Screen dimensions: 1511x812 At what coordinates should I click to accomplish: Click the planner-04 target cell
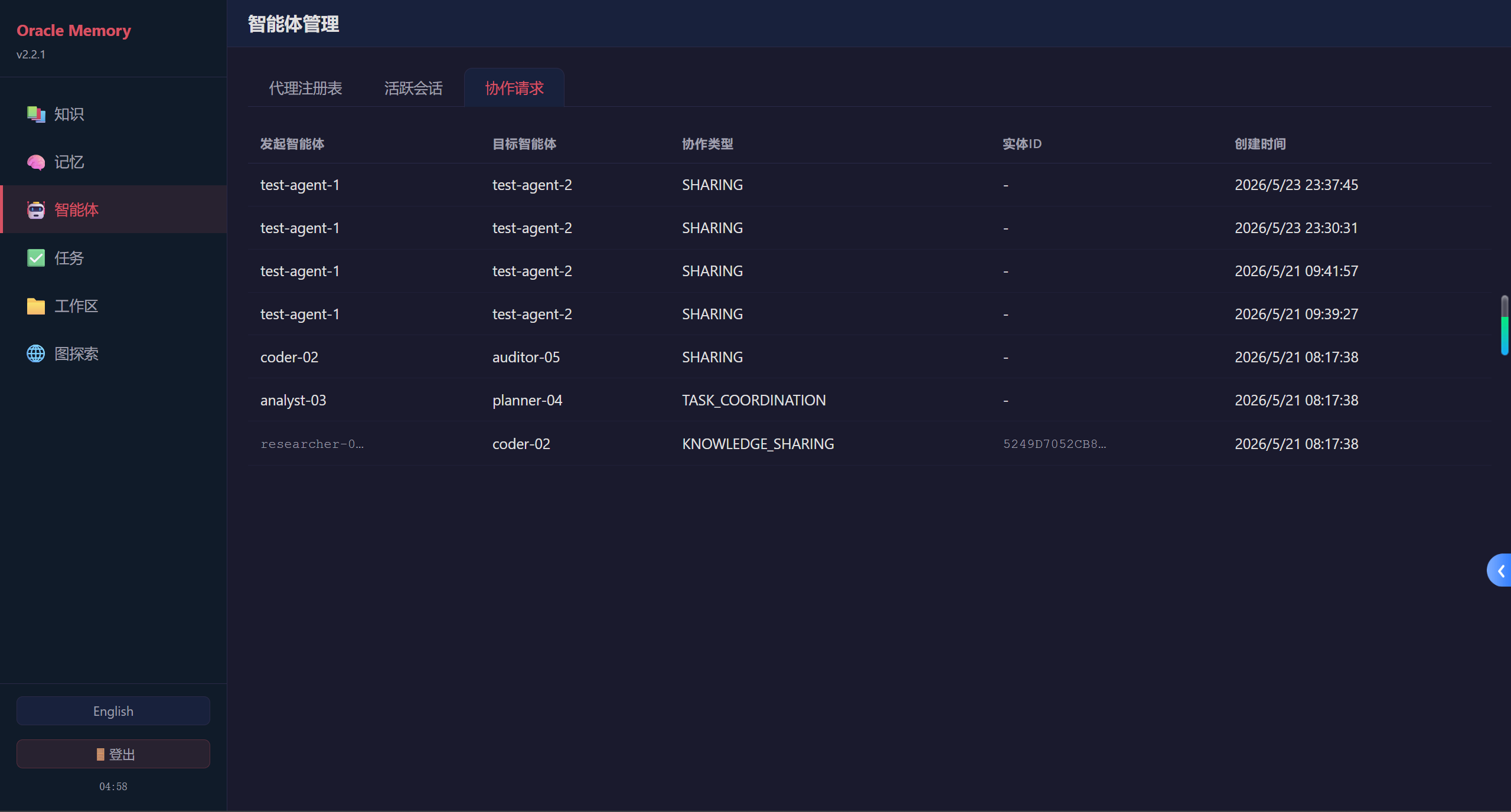527,401
